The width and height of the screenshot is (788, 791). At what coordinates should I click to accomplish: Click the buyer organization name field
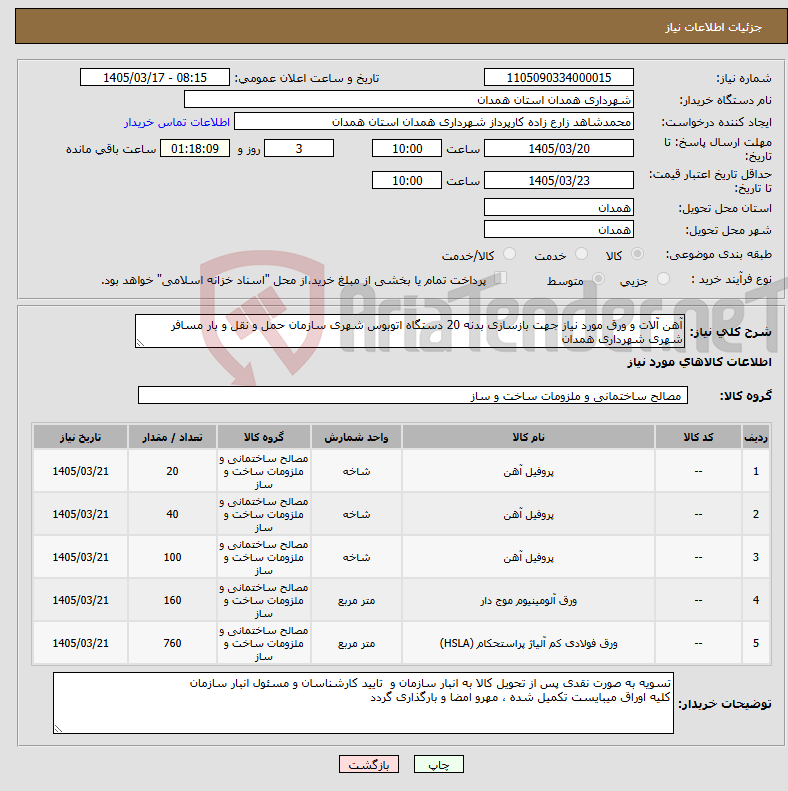pos(409,99)
